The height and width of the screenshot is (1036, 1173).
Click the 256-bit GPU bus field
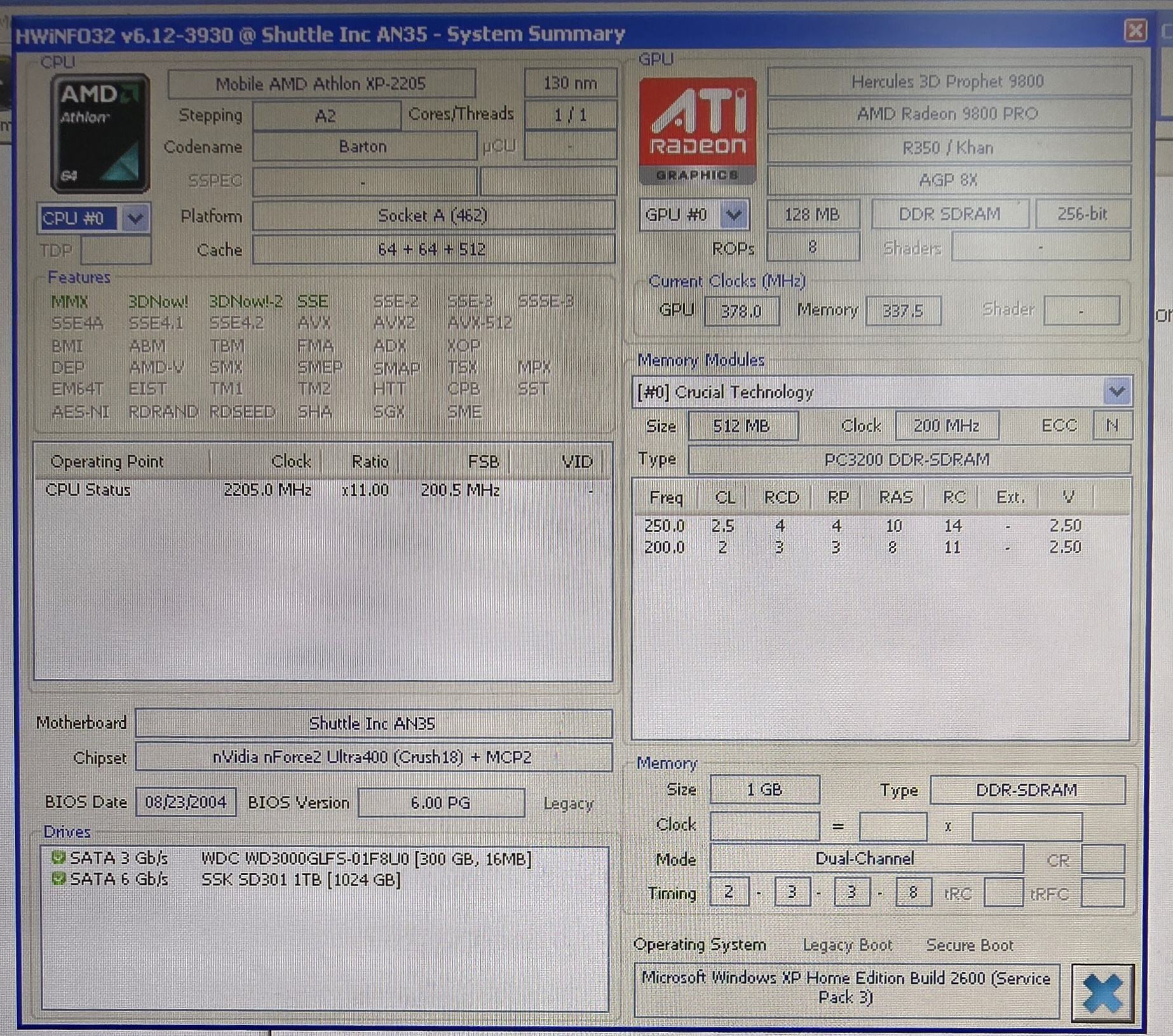pos(1083,214)
